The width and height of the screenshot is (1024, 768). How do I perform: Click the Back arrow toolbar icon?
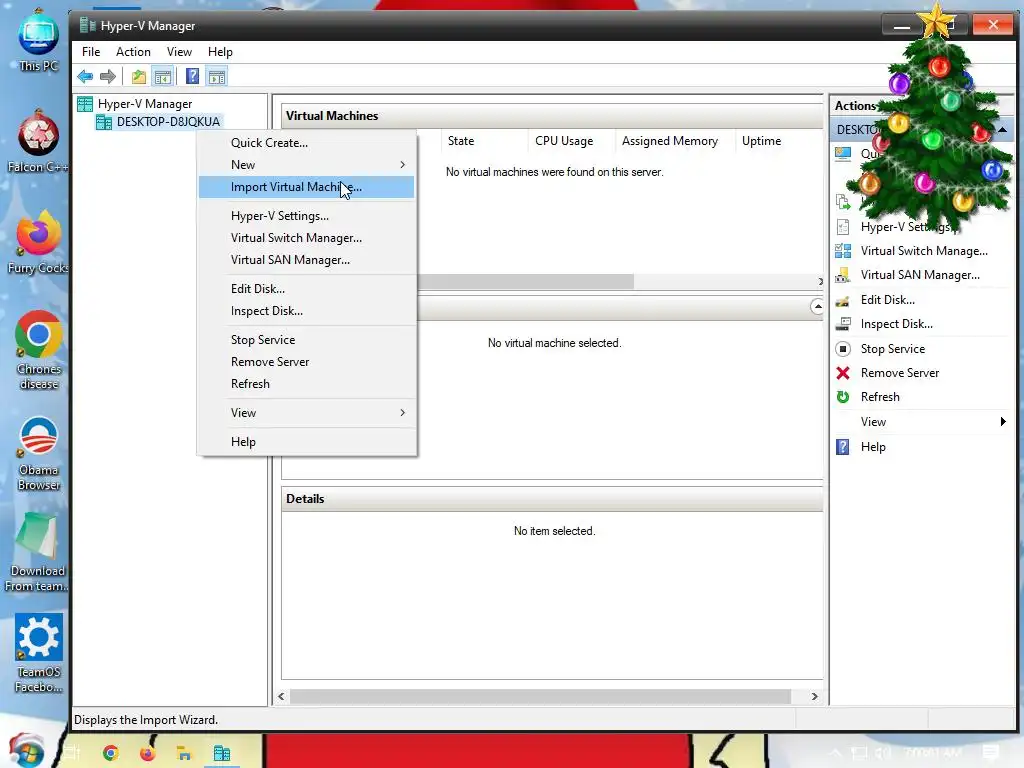point(85,77)
